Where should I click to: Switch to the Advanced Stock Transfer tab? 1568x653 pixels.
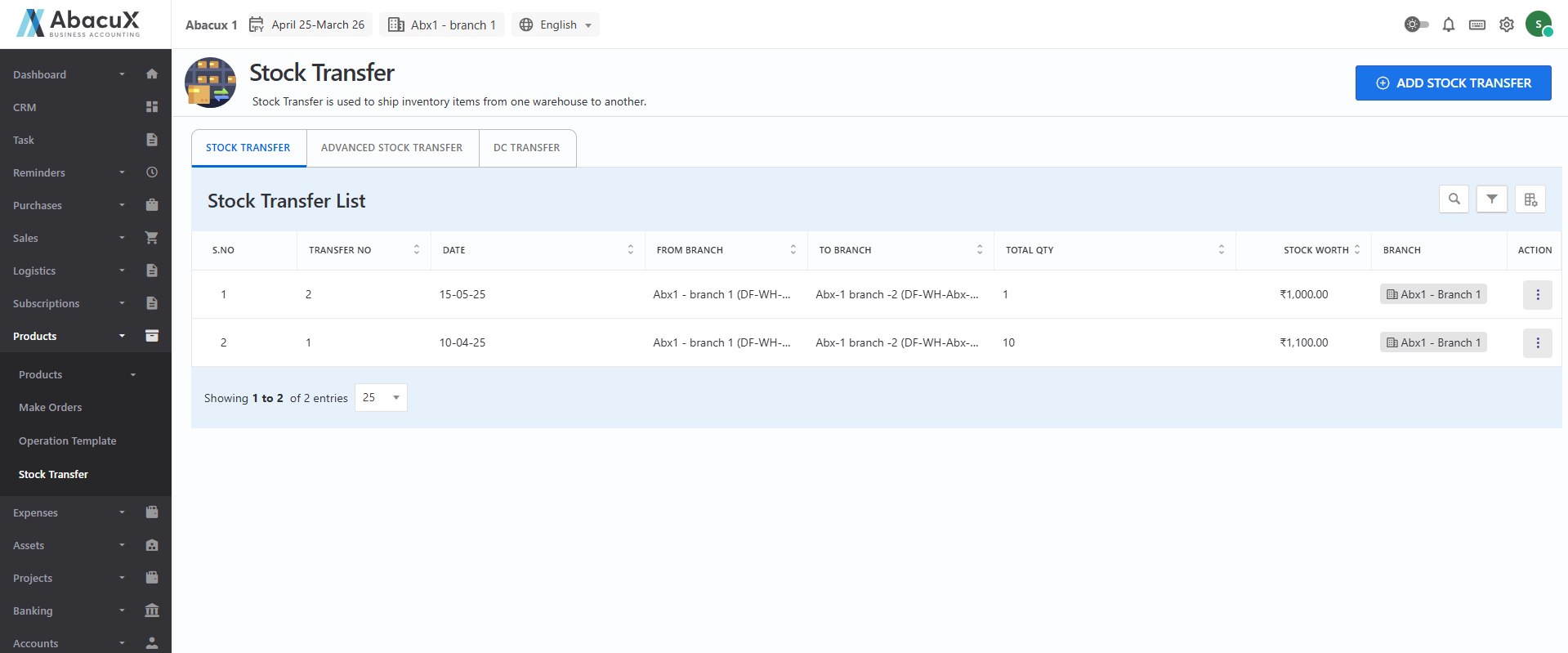(391, 148)
